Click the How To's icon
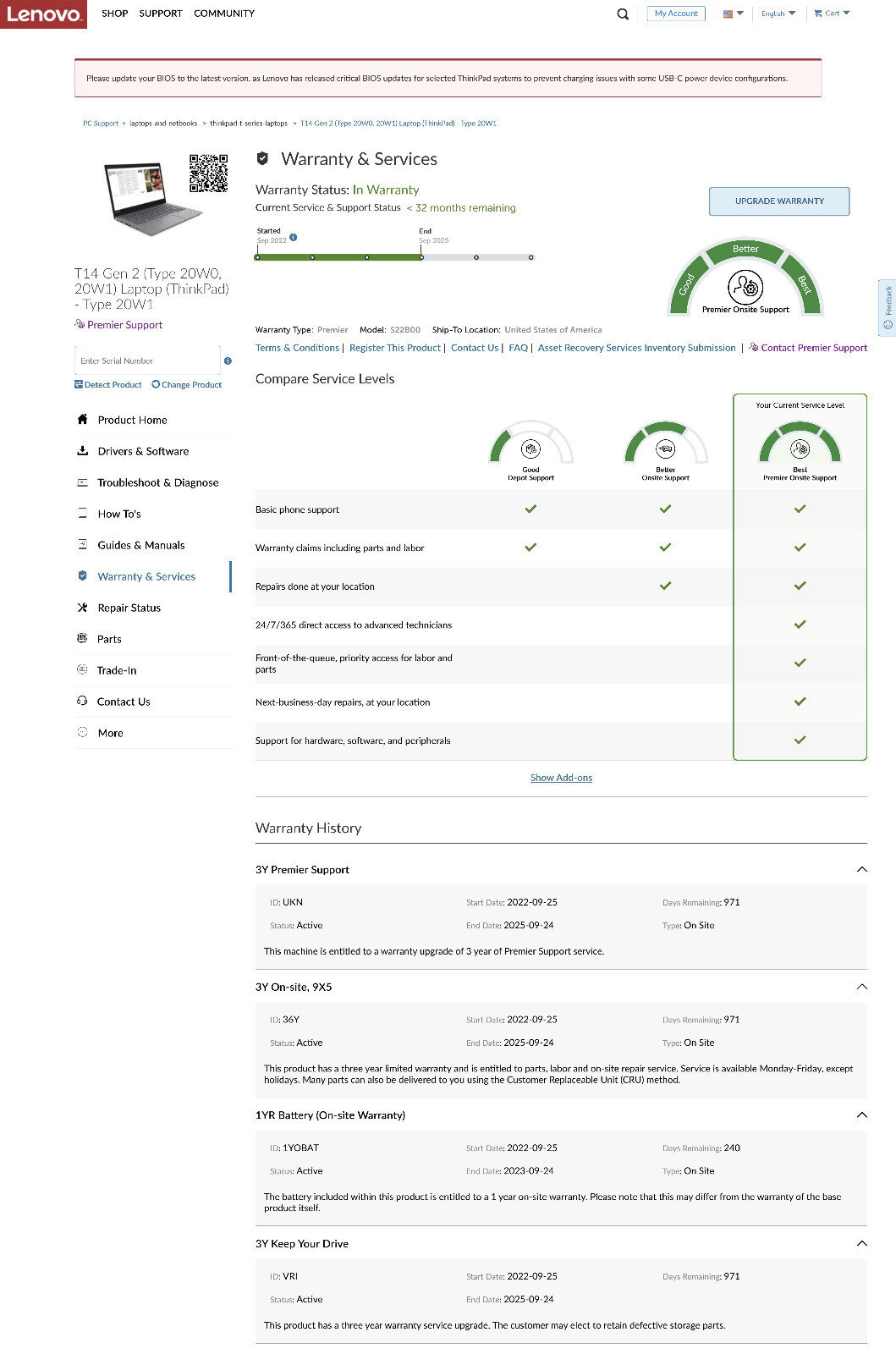Viewport: 896px width, 1354px height. [x=82, y=513]
